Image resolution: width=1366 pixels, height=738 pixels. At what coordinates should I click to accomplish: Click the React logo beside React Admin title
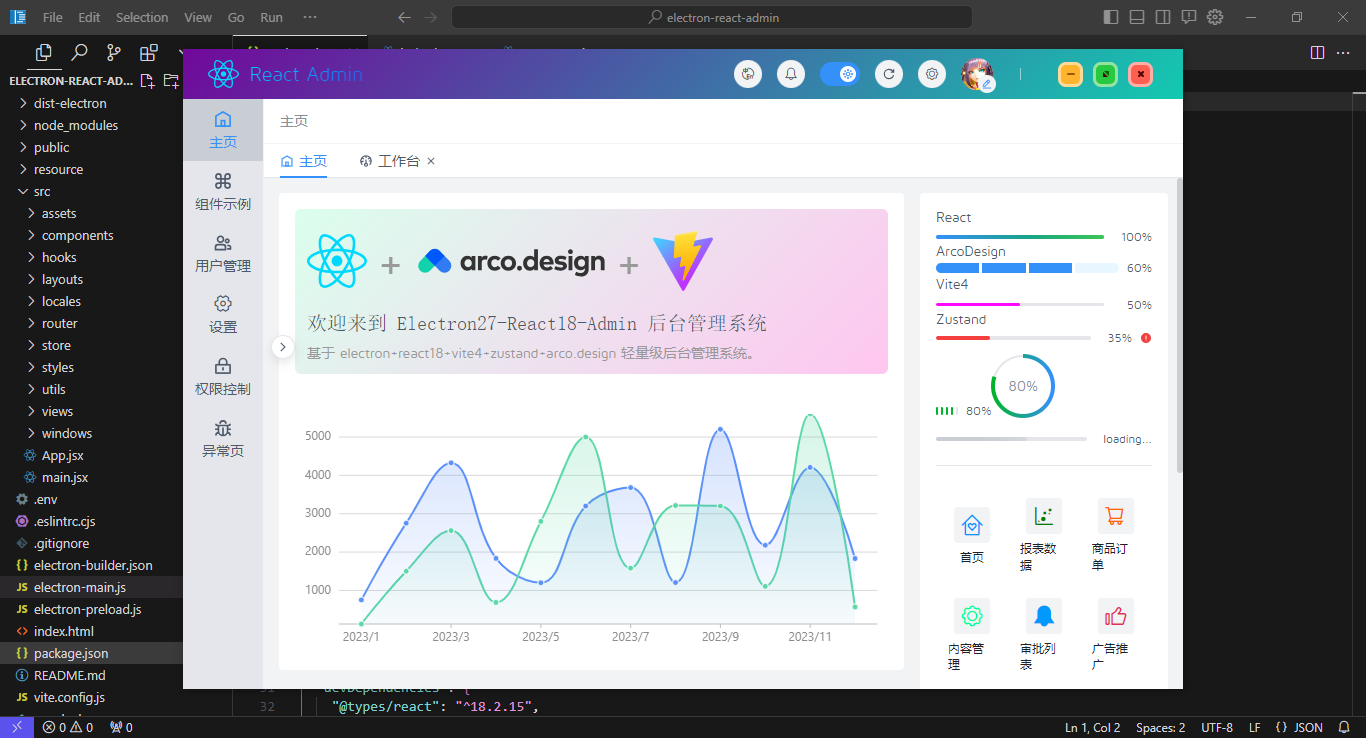tap(223, 74)
